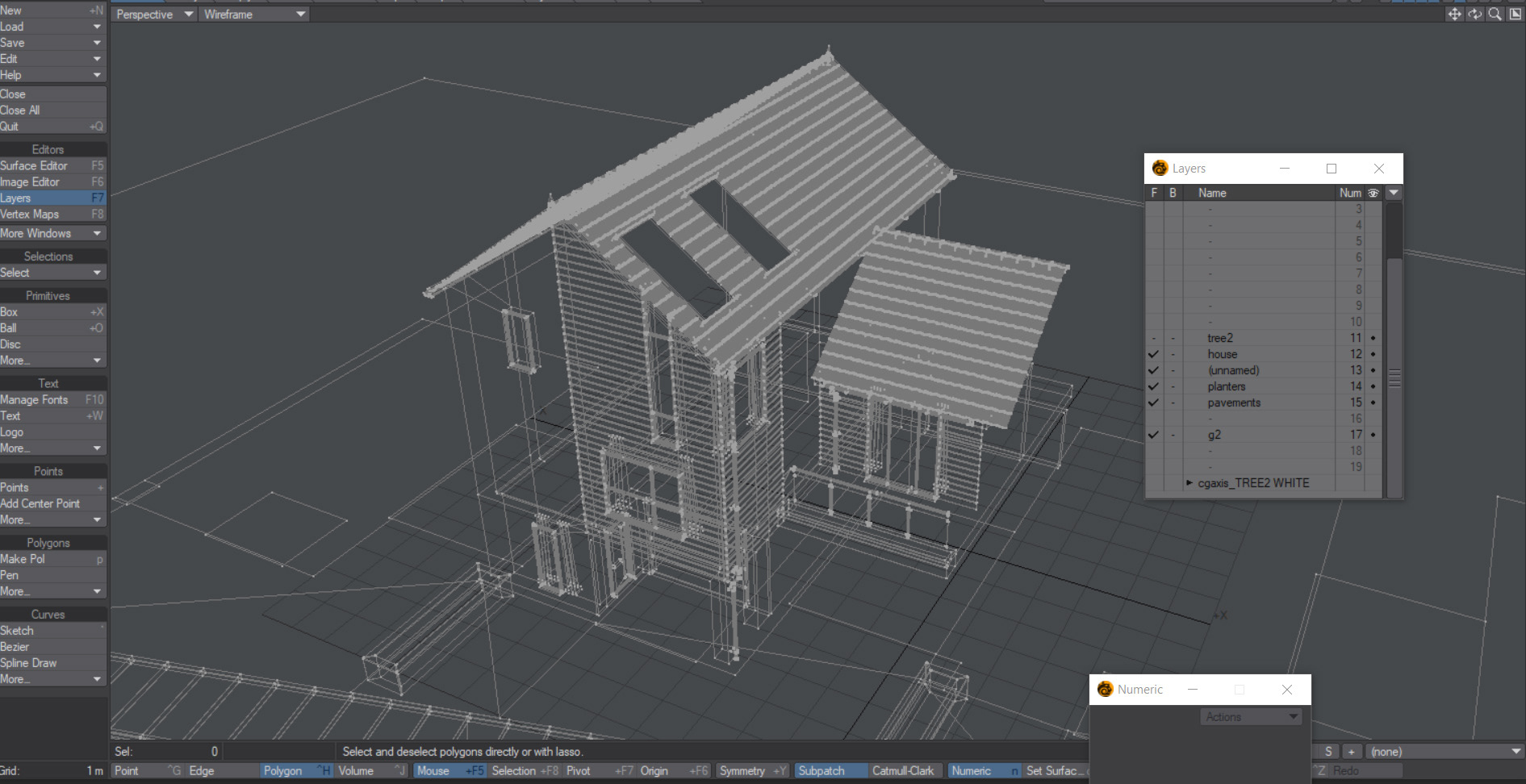Select the Pen polygon tool
This screenshot has height=784, width=1526.
click(53, 575)
